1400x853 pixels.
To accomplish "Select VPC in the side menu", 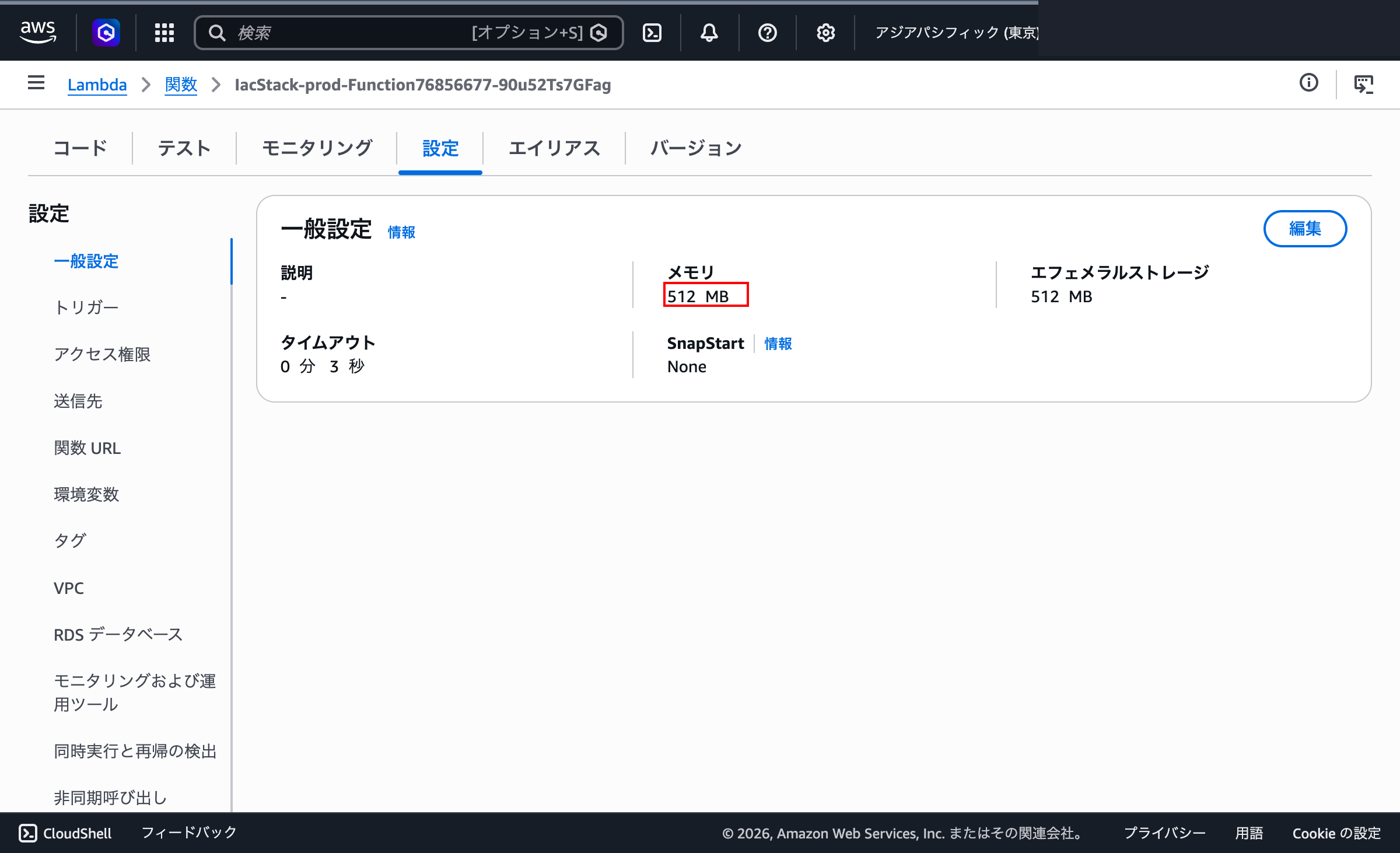I will [69, 588].
